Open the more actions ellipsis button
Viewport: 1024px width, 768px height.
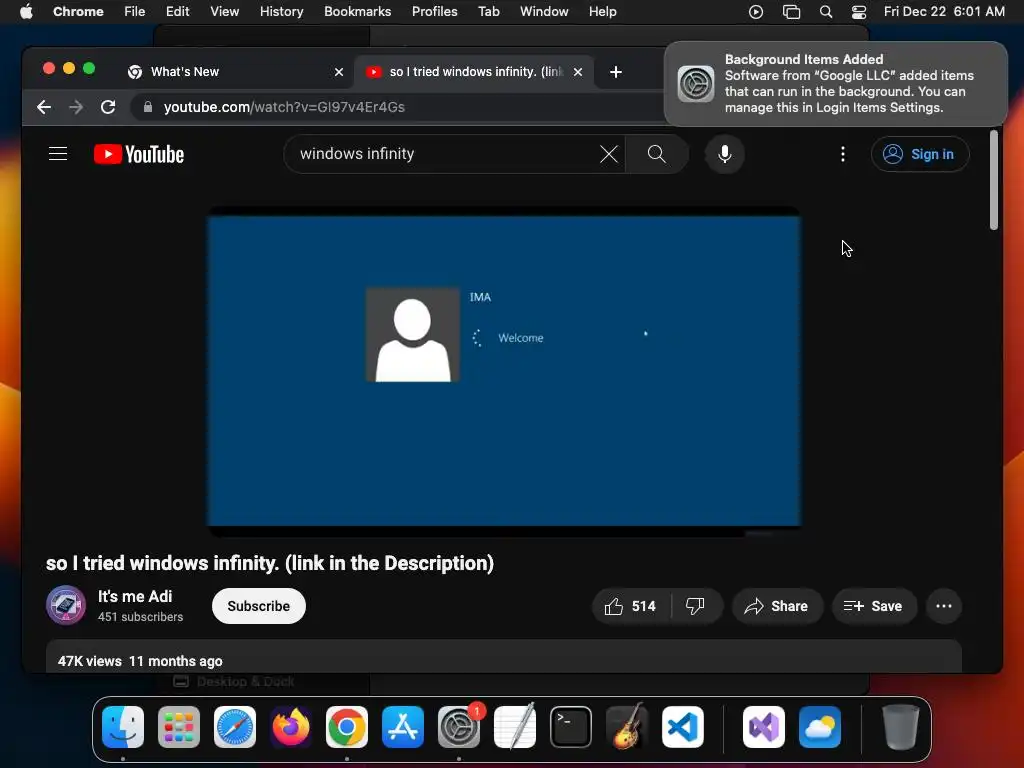[x=944, y=606]
